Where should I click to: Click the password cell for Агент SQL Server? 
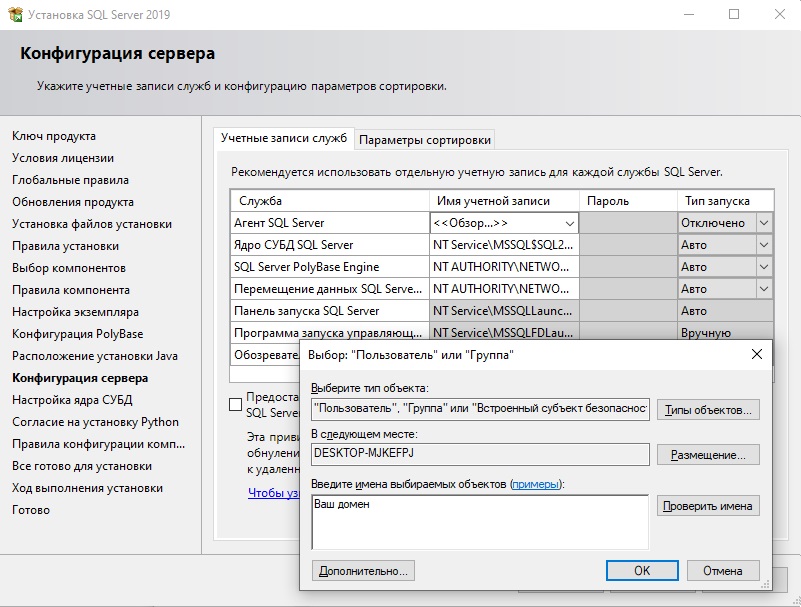[x=628, y=223]
